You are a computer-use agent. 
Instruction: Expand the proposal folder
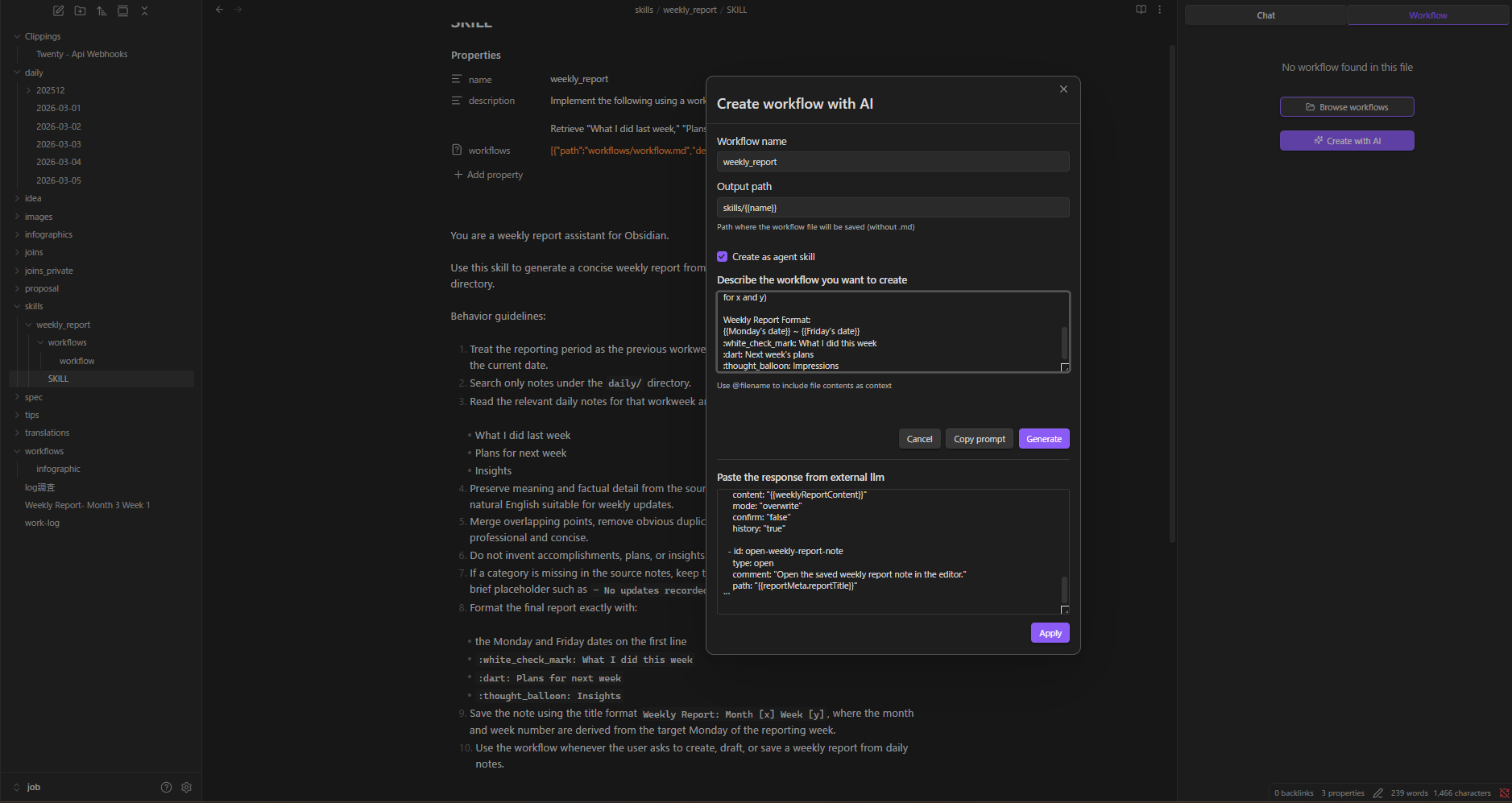click(x=17, y=288)
